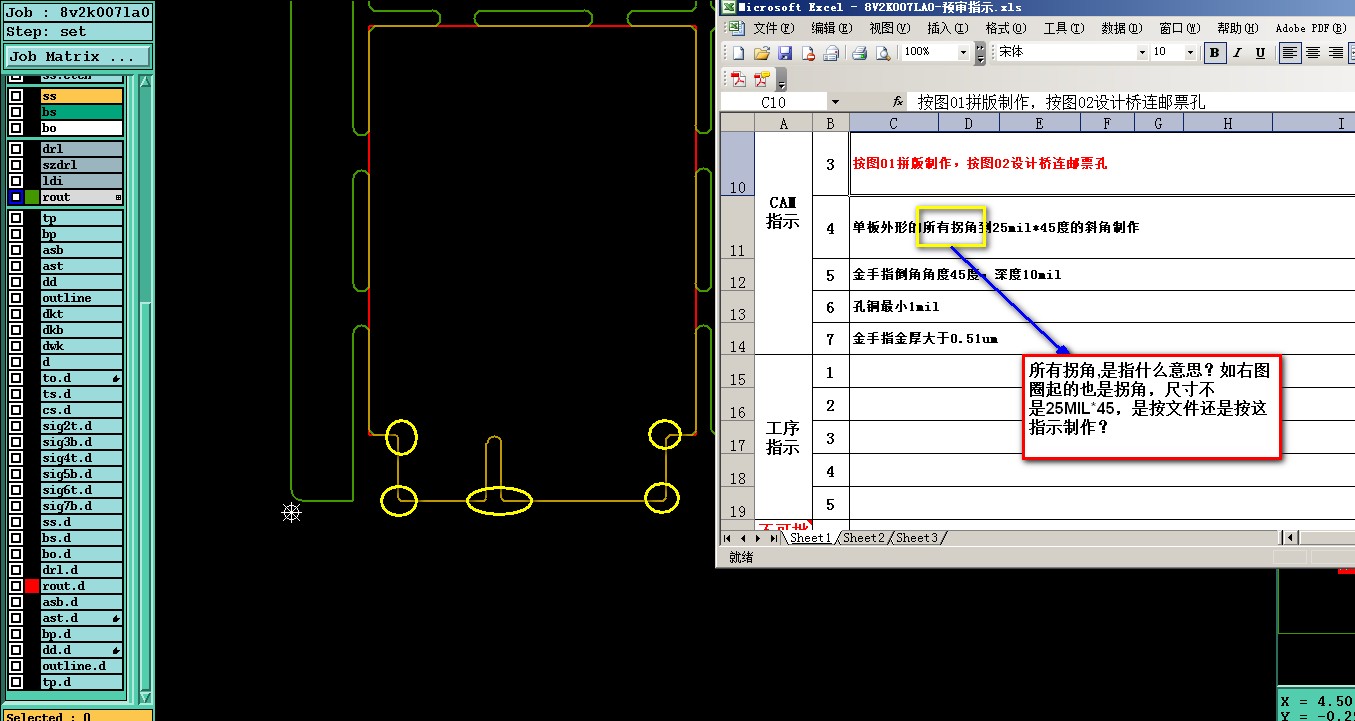Toggle Italic formatting in Excel
This screenshot has height=721, width=1355.
[x=1238, y=53]
